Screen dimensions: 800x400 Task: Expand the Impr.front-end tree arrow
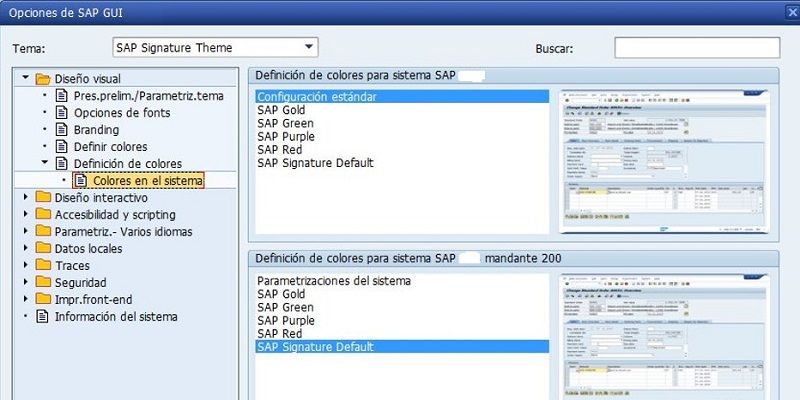click(26, 299)
